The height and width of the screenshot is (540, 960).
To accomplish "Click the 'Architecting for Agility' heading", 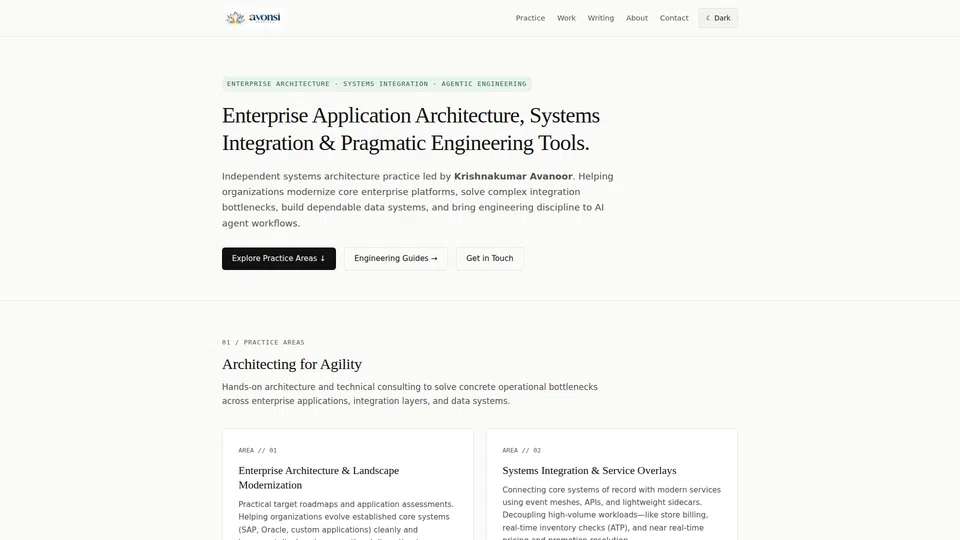I will coord(291,364).
